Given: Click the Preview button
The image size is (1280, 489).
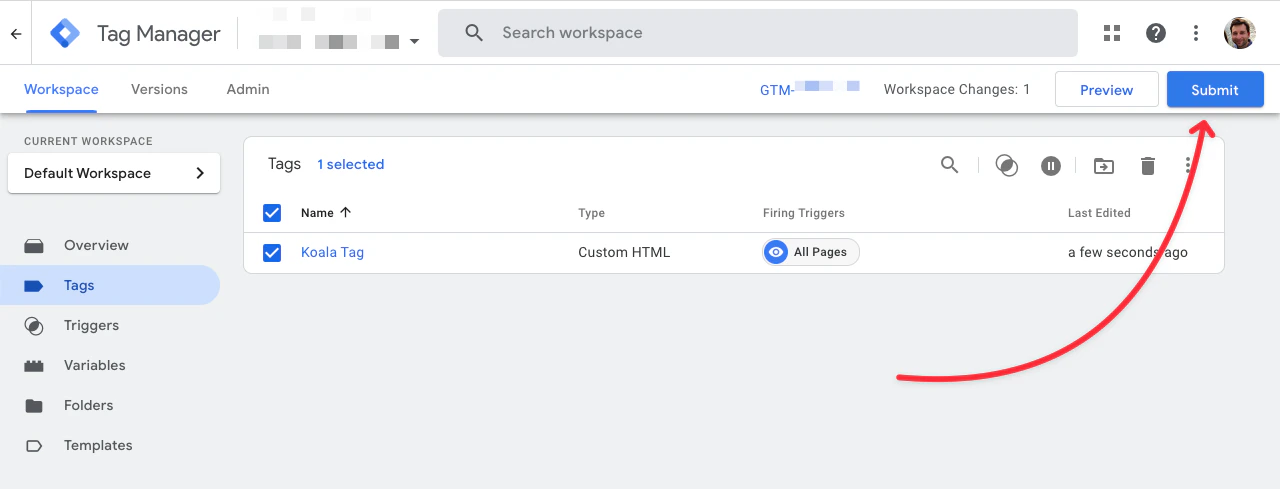Looking at the screenshot, I should tap(1107, 89).
